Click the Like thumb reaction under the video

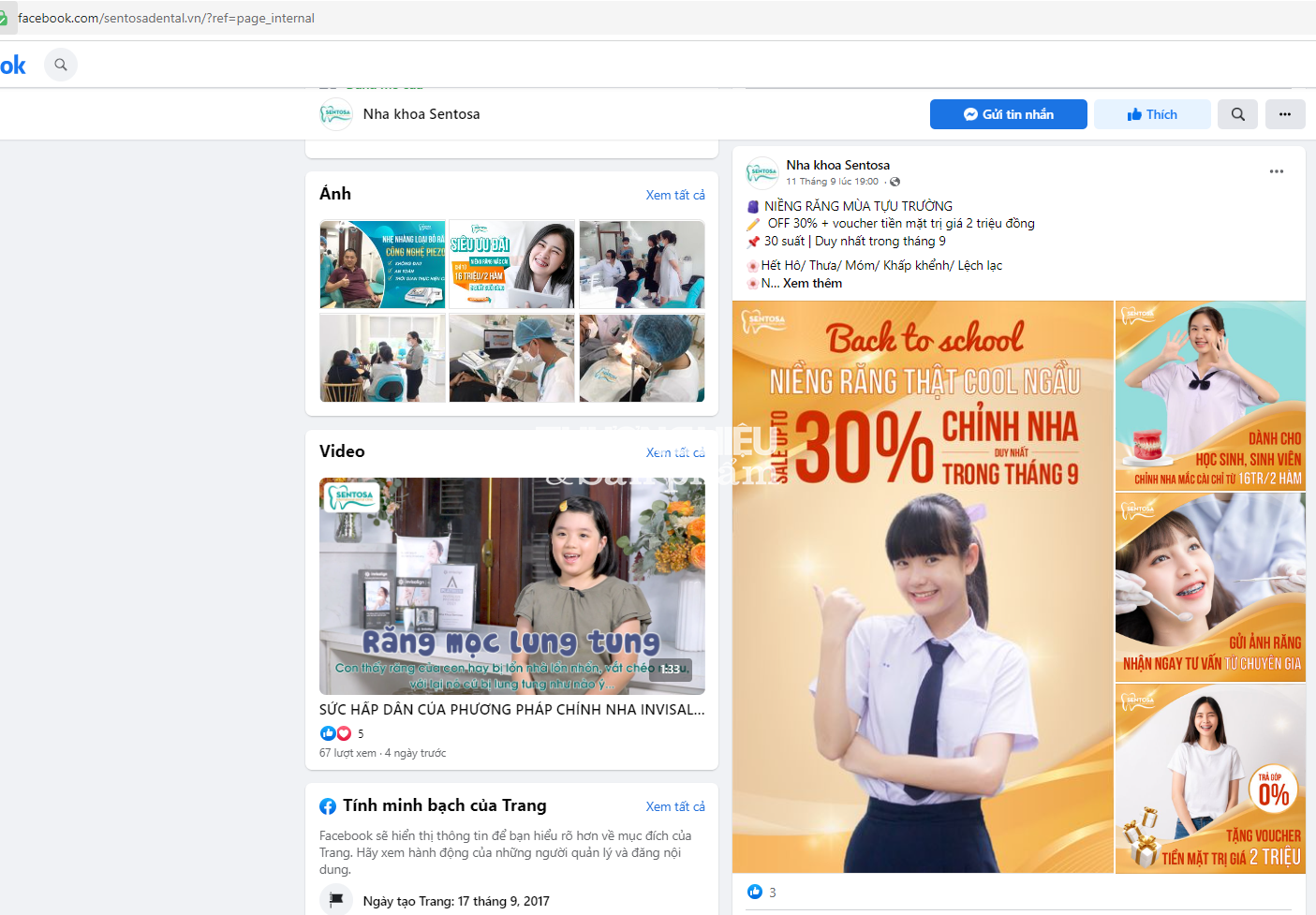tap(327, 733)
